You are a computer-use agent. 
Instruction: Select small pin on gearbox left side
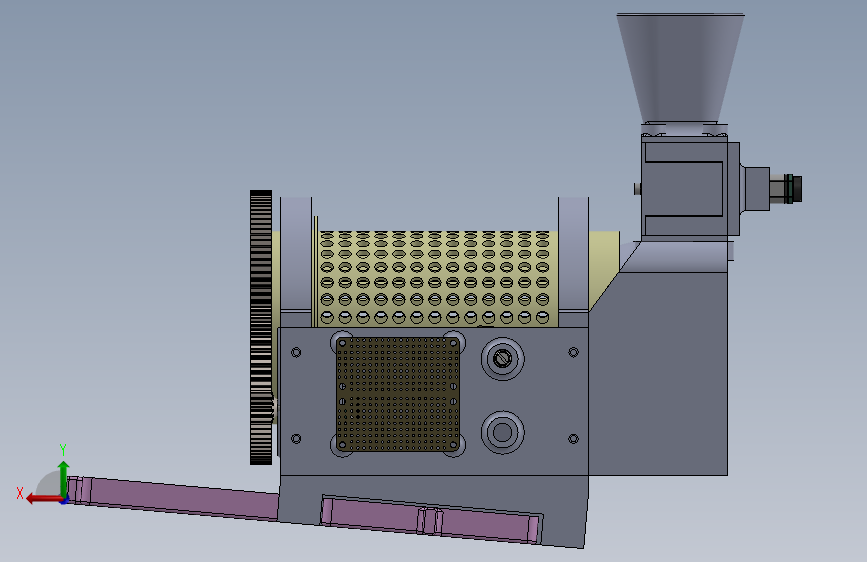click(x=637, y=189)
